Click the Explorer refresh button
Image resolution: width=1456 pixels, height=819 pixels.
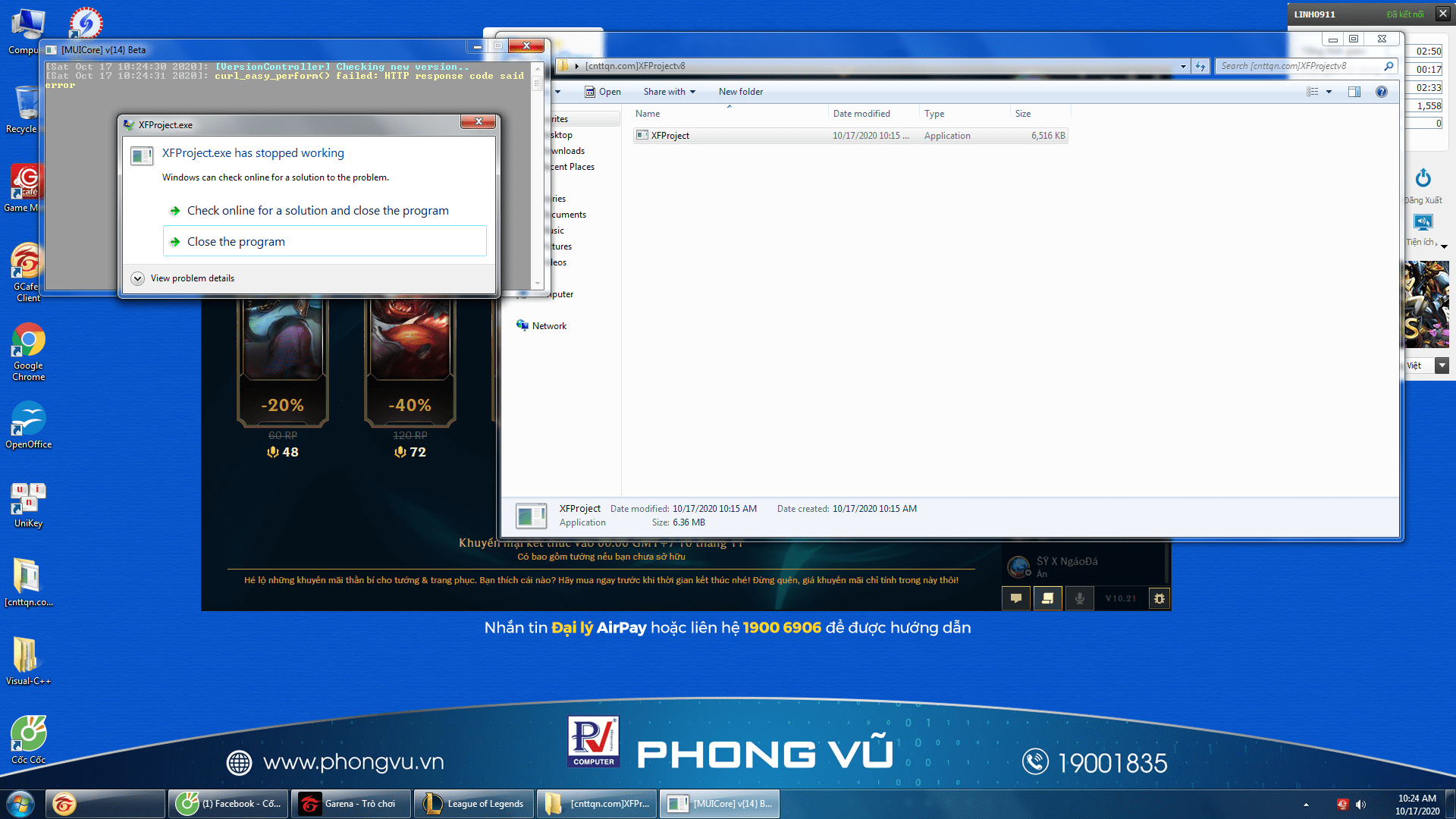(x=1200, y=66)
